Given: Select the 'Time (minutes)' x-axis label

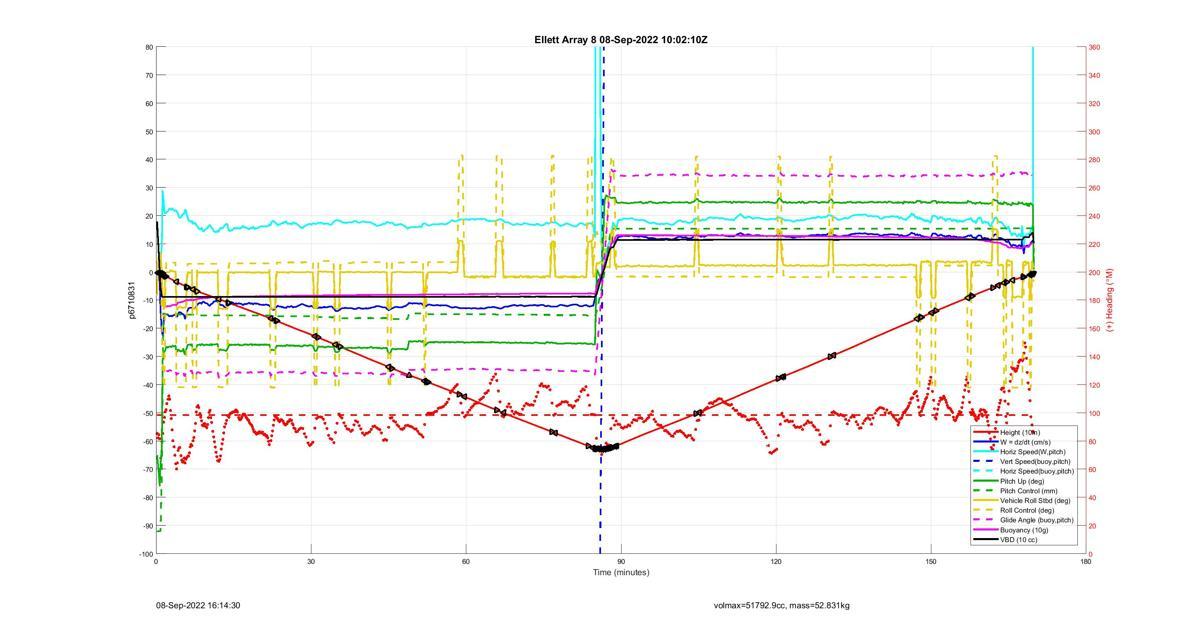Looking at the screenshot, I should coord(621,572).
